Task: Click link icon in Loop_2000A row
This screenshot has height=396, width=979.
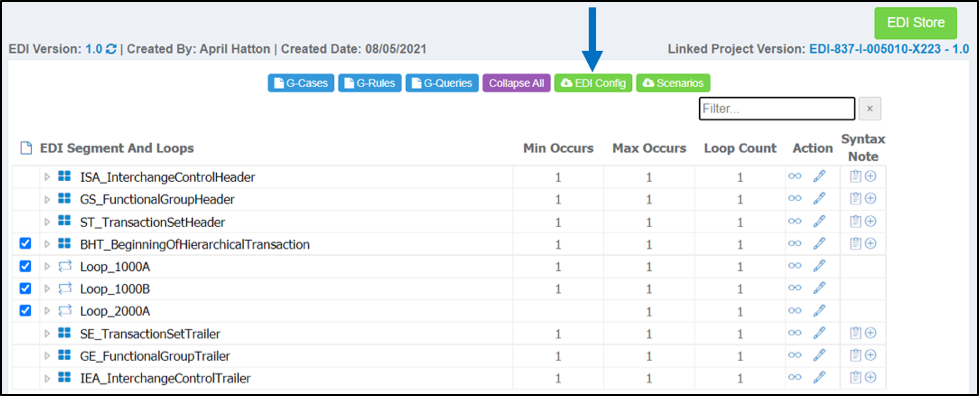Action: [794, 310]
